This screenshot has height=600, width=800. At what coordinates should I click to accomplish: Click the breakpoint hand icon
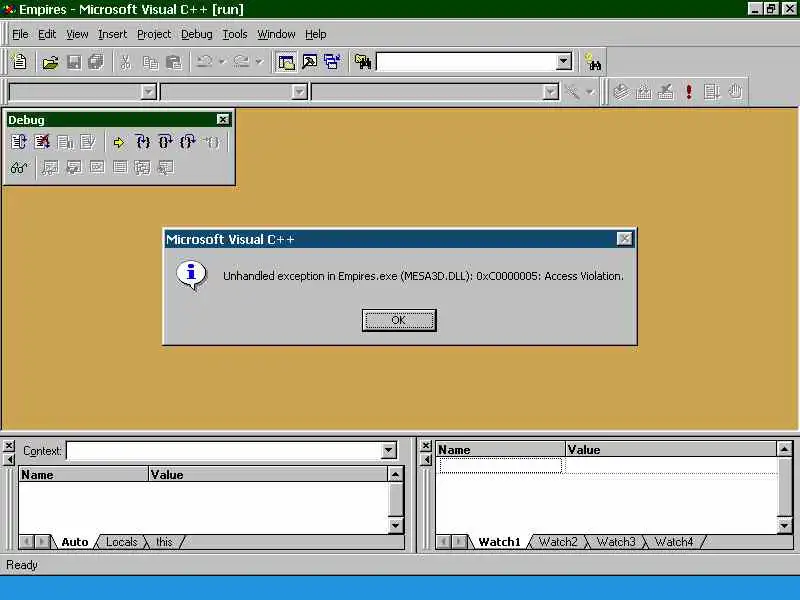pos(735,92)
